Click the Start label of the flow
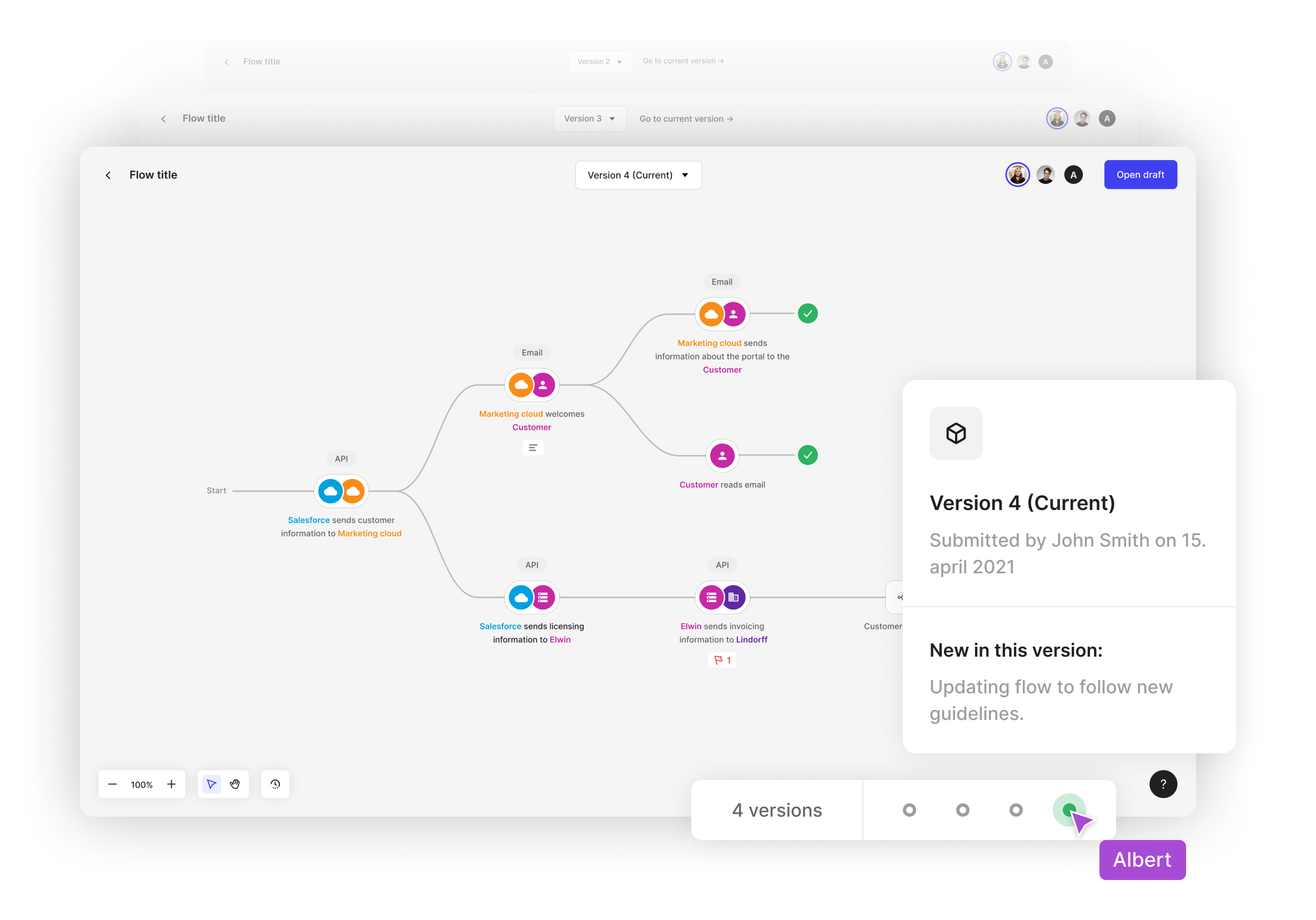1316x920 pixels. (x=216, y=491)
